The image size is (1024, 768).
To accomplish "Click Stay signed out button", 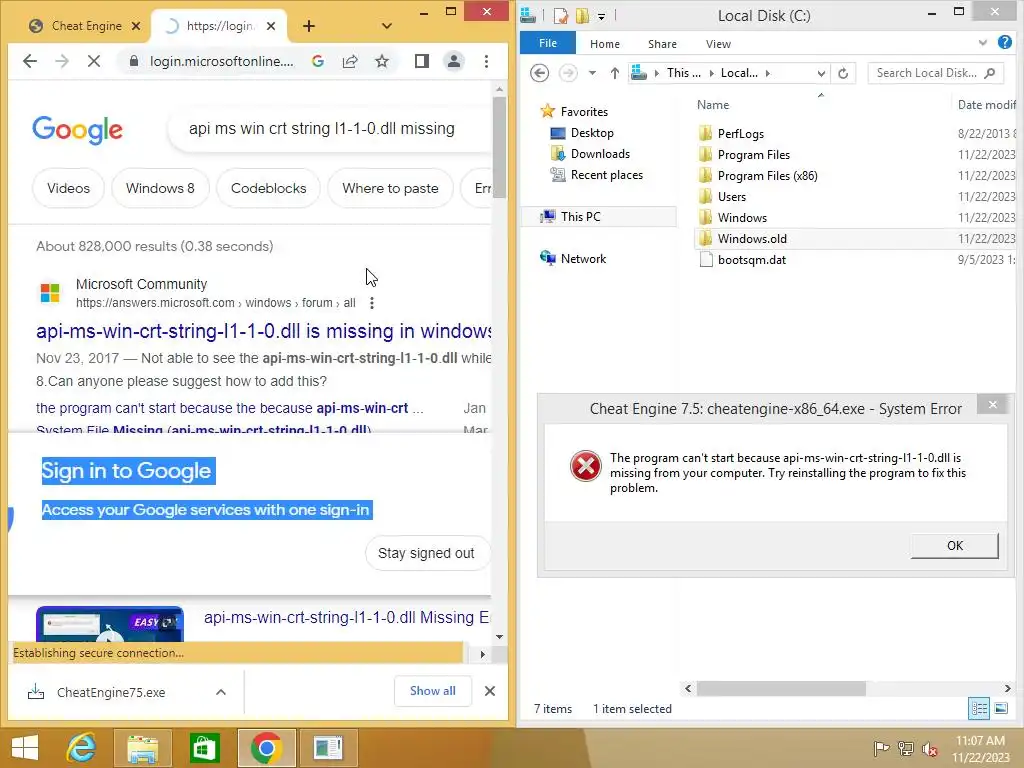I will coord(426,553).
